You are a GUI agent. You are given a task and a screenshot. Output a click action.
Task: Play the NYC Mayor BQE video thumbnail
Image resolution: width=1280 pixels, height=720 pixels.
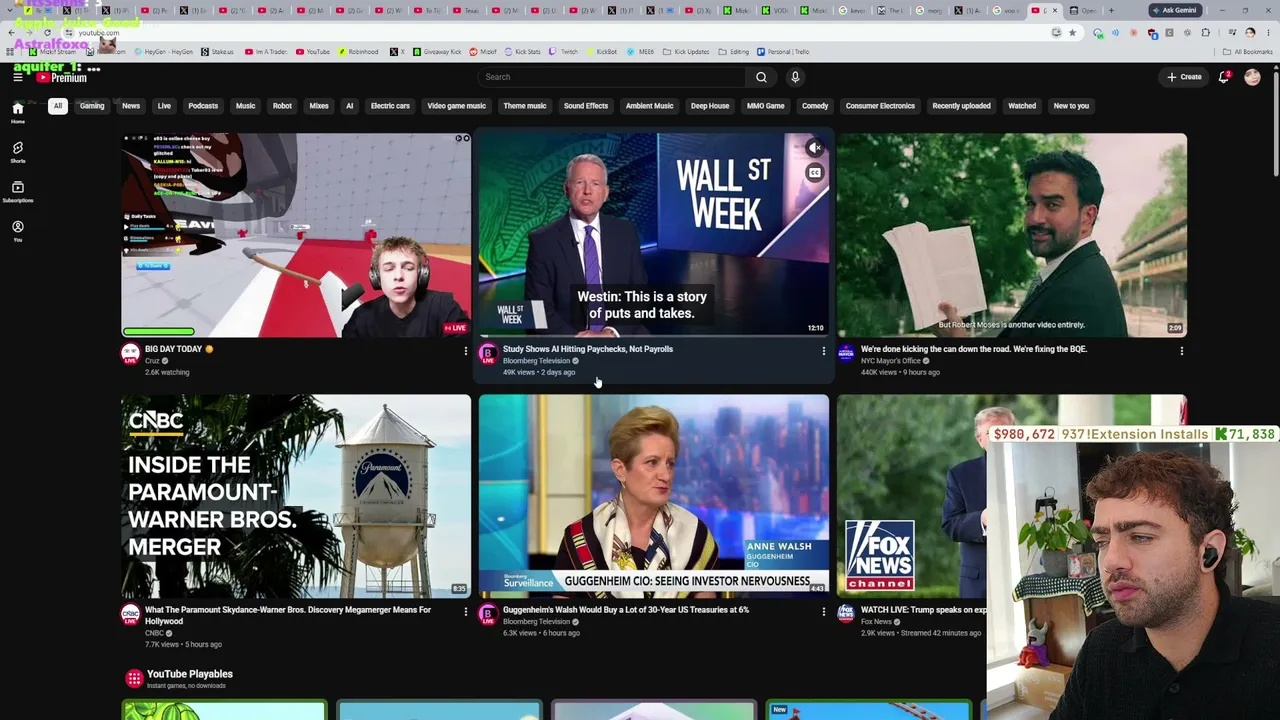click(1012, 236)
